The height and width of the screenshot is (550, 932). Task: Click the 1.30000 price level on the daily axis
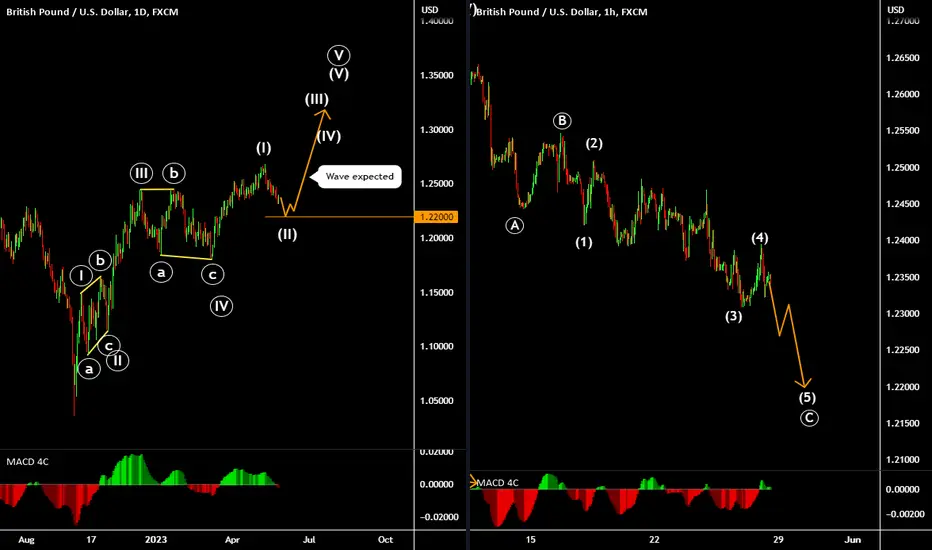pos(437,130)
